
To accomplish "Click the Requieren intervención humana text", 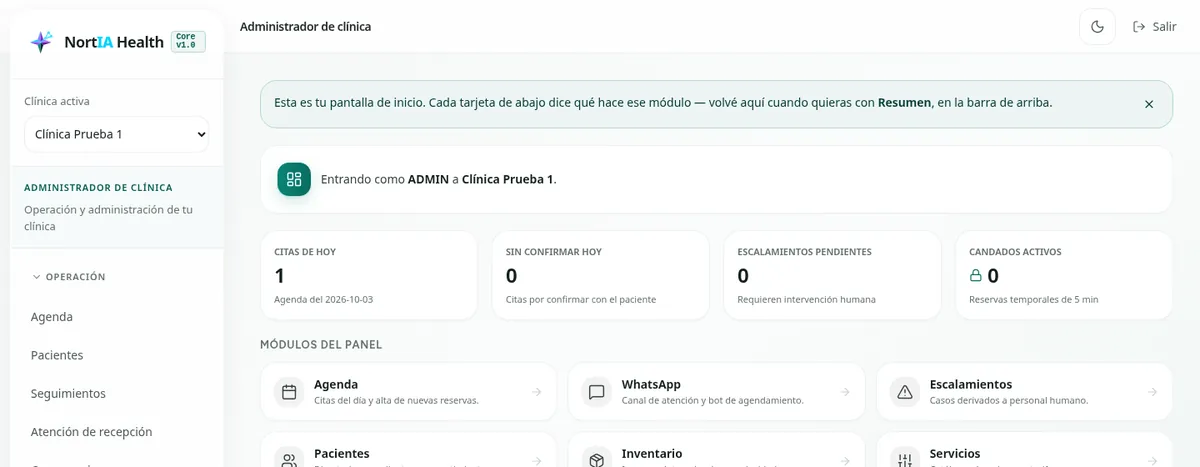I will coord(806,299).
